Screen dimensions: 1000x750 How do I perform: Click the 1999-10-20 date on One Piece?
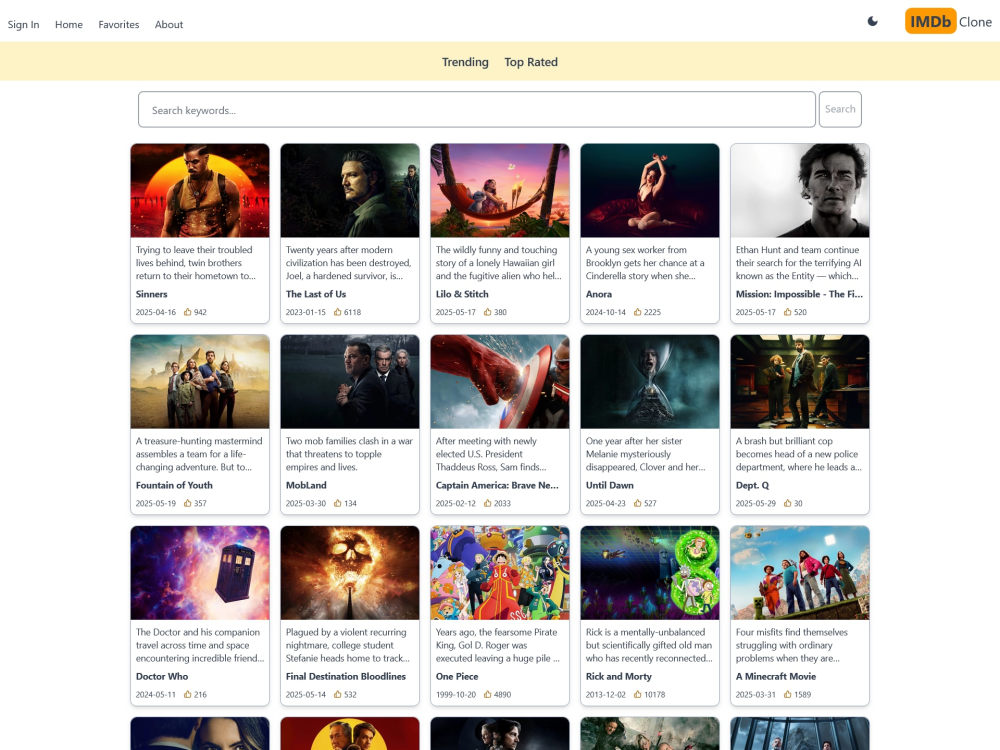456,695
